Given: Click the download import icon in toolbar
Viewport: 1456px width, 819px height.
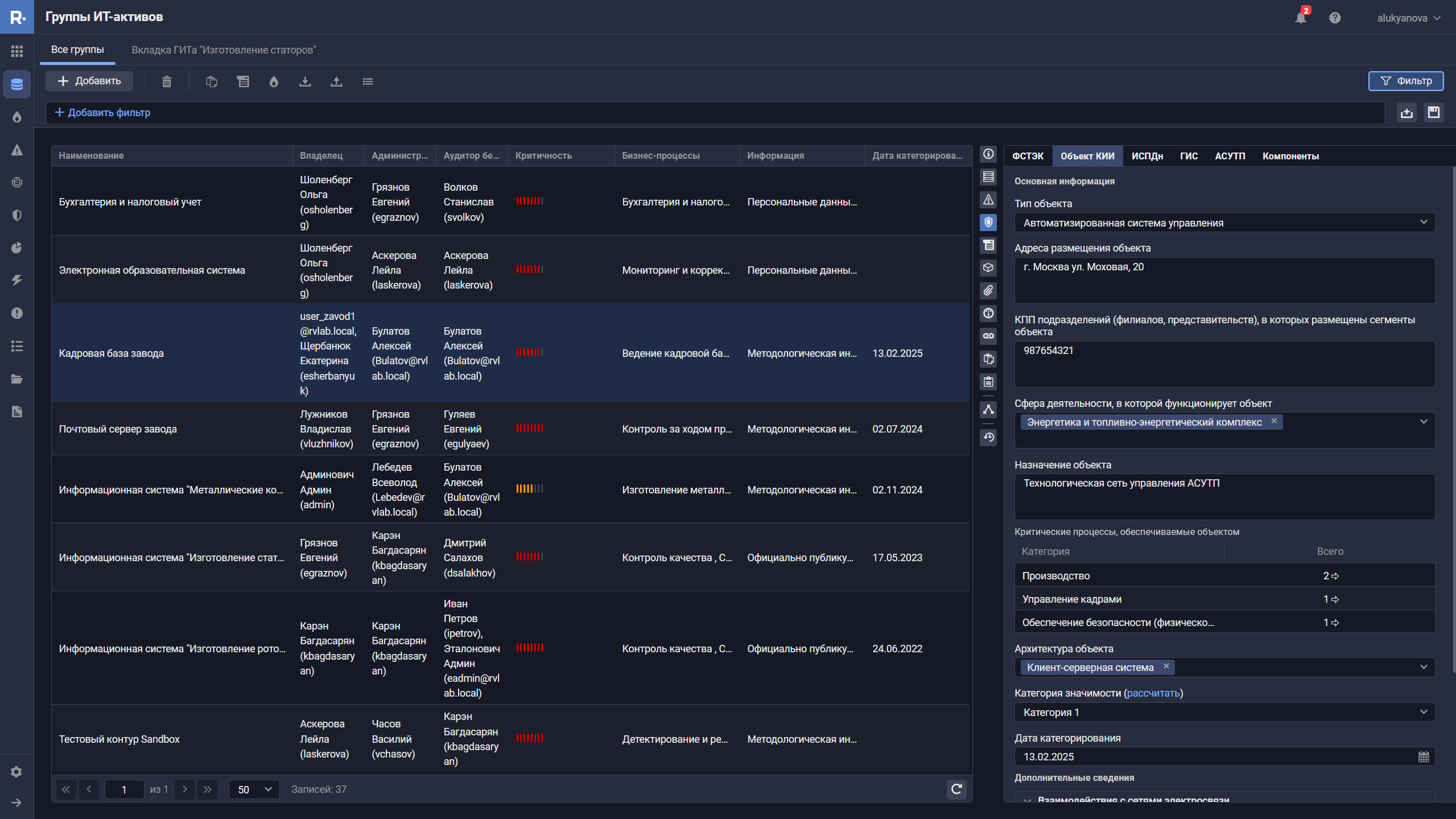Looking at the screenshot, I should (305, 81).
